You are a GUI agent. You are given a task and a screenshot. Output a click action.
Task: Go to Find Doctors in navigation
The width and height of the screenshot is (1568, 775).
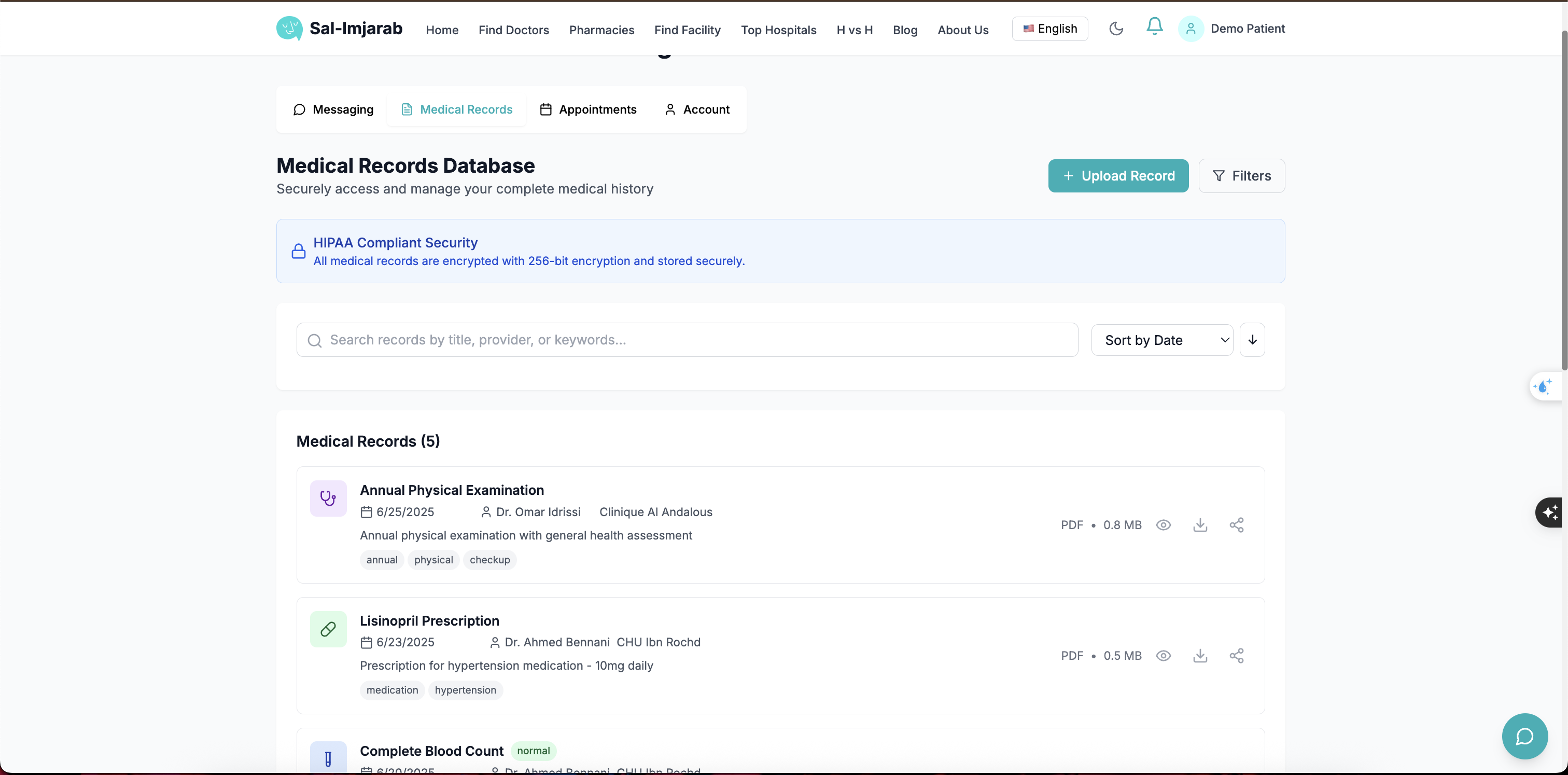[513, 30]
